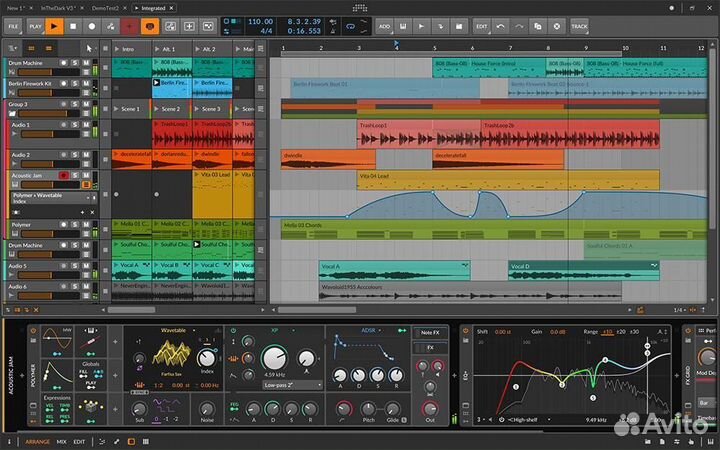The height and width of the screenshot is (450, 720).
Task: Toggle the XP filter power icon
Action: click(x=233, y=330)
